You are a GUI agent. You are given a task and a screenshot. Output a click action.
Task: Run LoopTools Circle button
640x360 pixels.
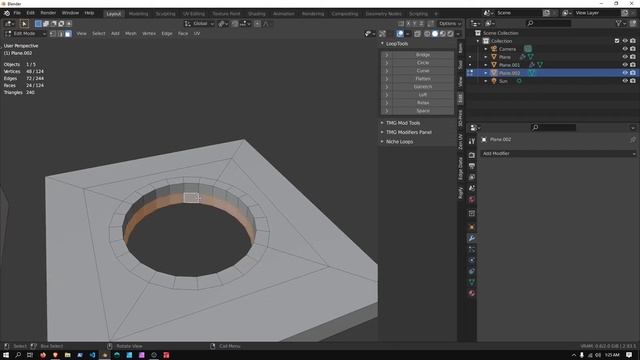[423, 63]
